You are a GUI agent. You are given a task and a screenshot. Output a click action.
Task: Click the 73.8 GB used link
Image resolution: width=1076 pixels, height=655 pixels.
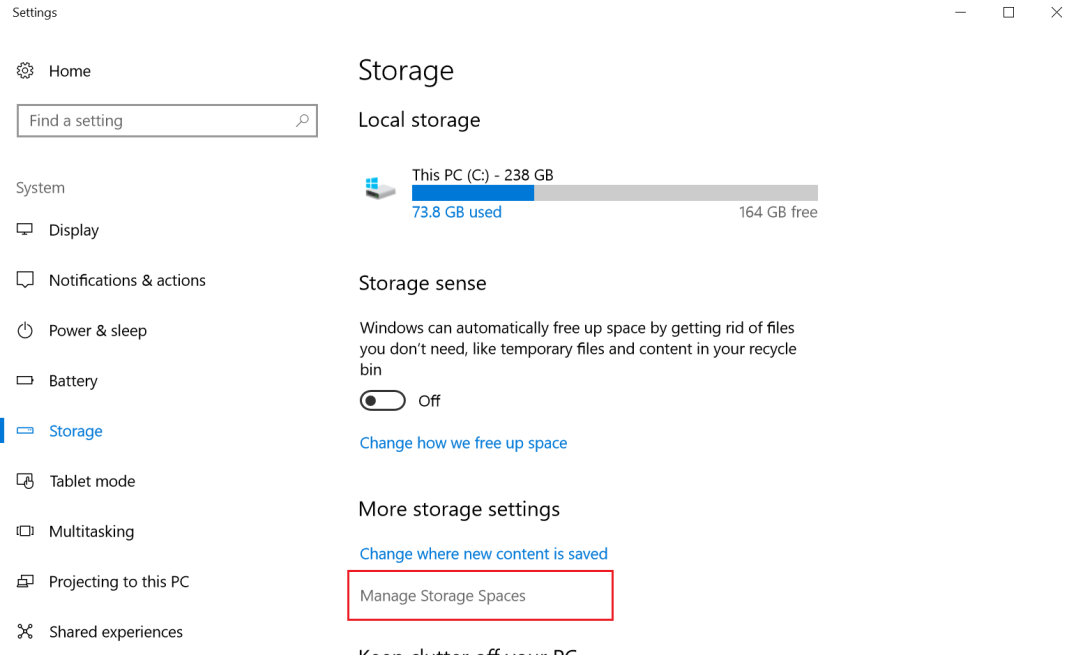tap(457, 212)
